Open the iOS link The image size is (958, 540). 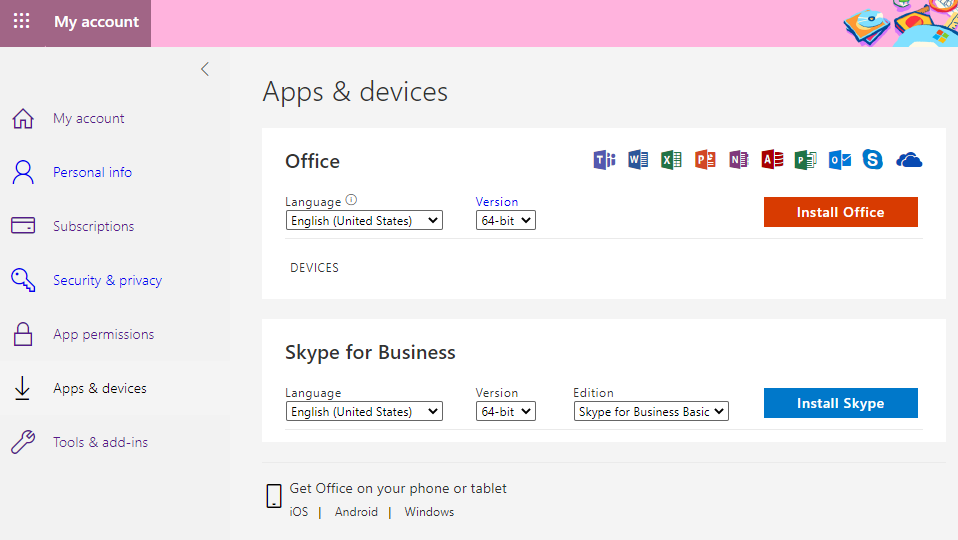[299, 512]
